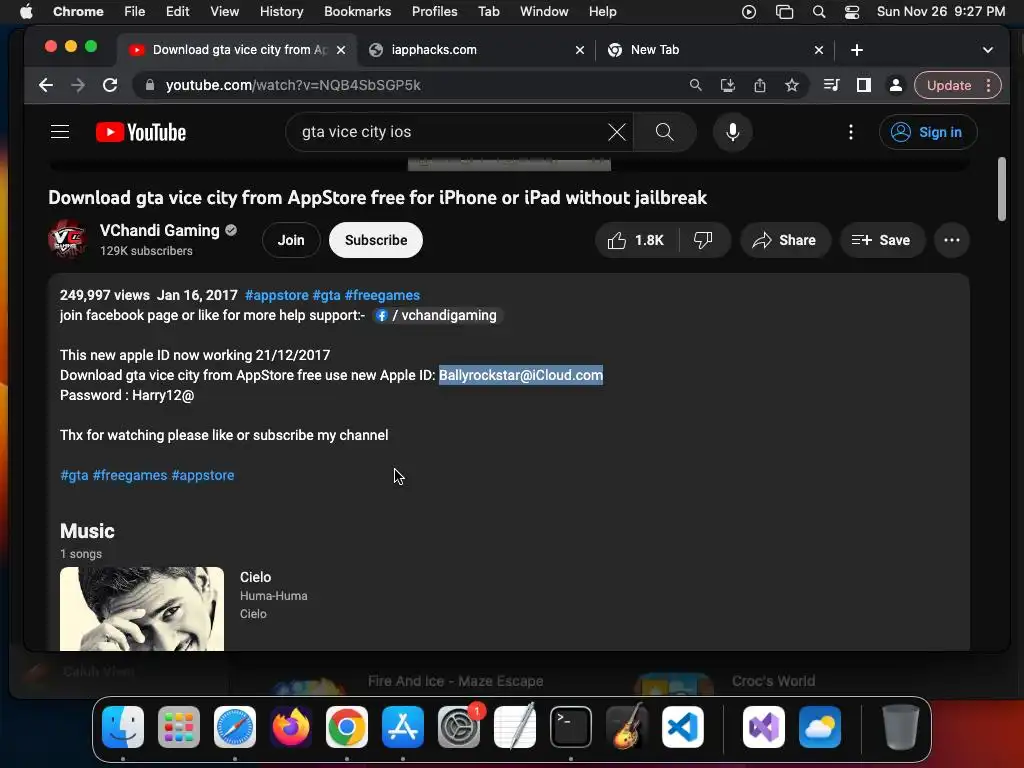This screenshot has height=768, width=1024.
Task: Expand Chrome tab search chevron
Action: click(x=987, y=50)
